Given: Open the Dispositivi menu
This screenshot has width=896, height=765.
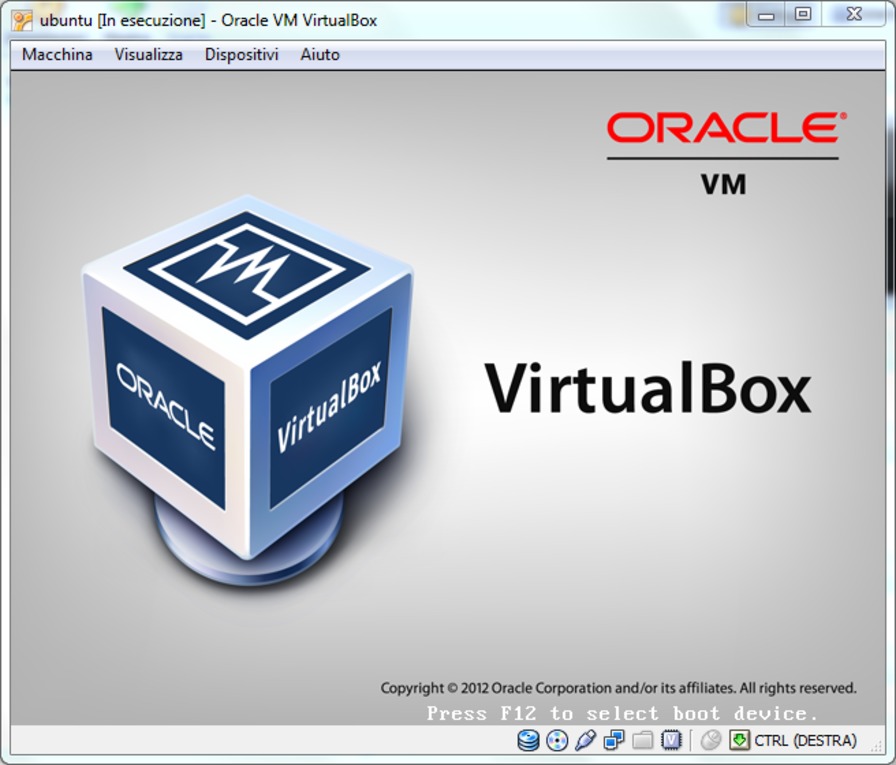Looking at the screenshot, I should (x=242, y=55).
